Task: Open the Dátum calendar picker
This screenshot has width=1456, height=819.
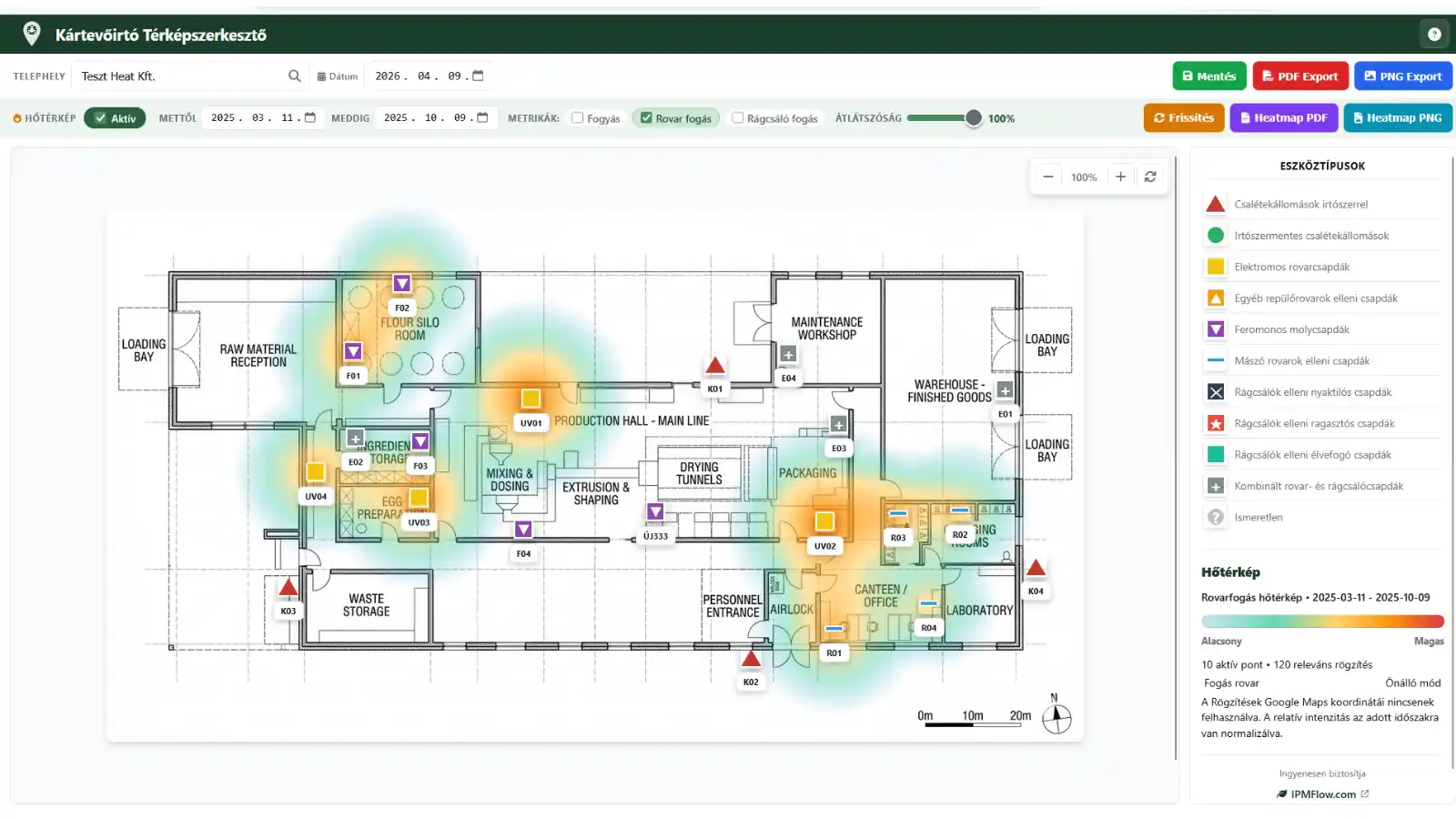Action: (x=479, y=76)
